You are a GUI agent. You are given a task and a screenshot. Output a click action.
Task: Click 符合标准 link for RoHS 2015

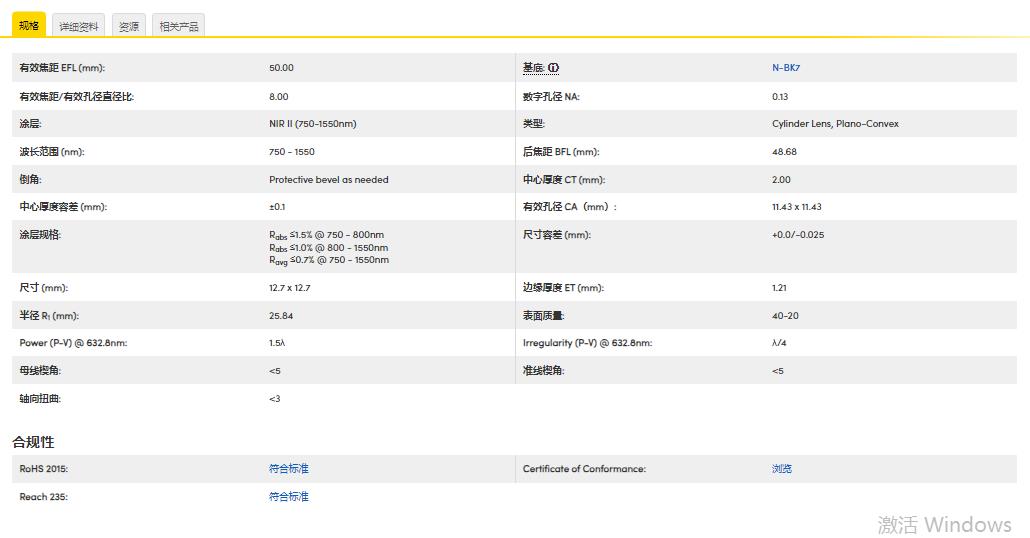289,468
